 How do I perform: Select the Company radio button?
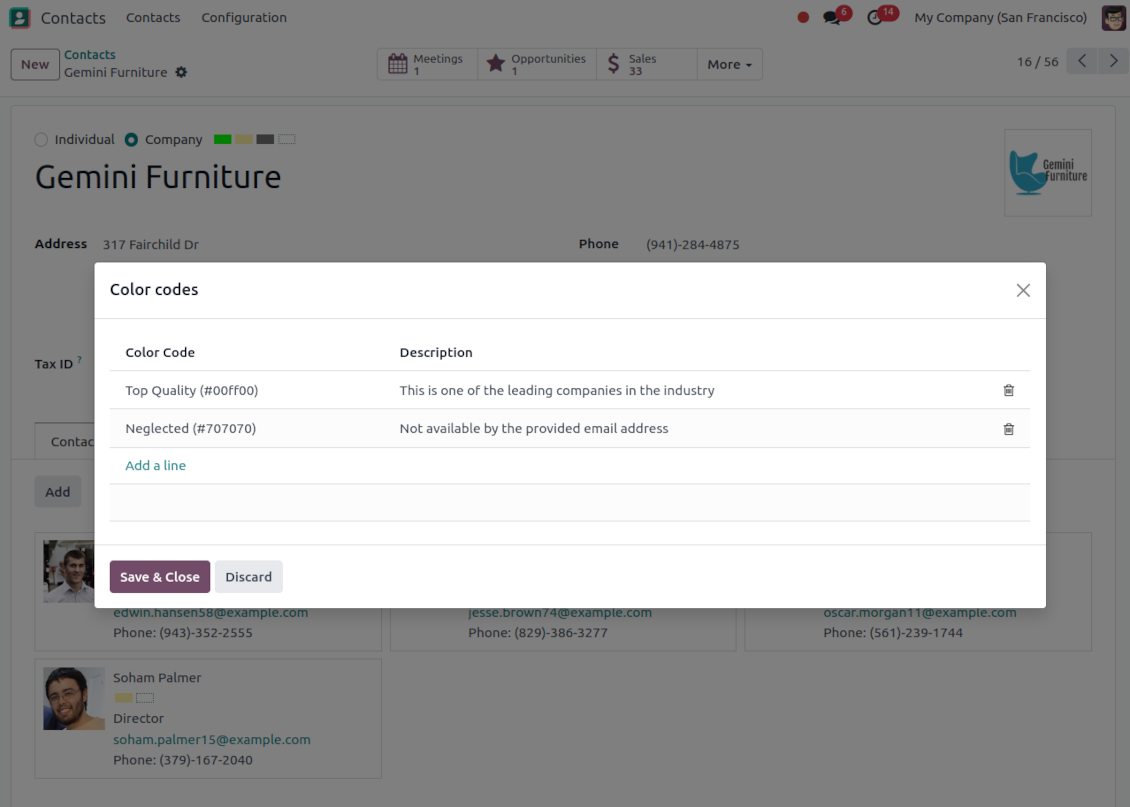tap(131, 140)
